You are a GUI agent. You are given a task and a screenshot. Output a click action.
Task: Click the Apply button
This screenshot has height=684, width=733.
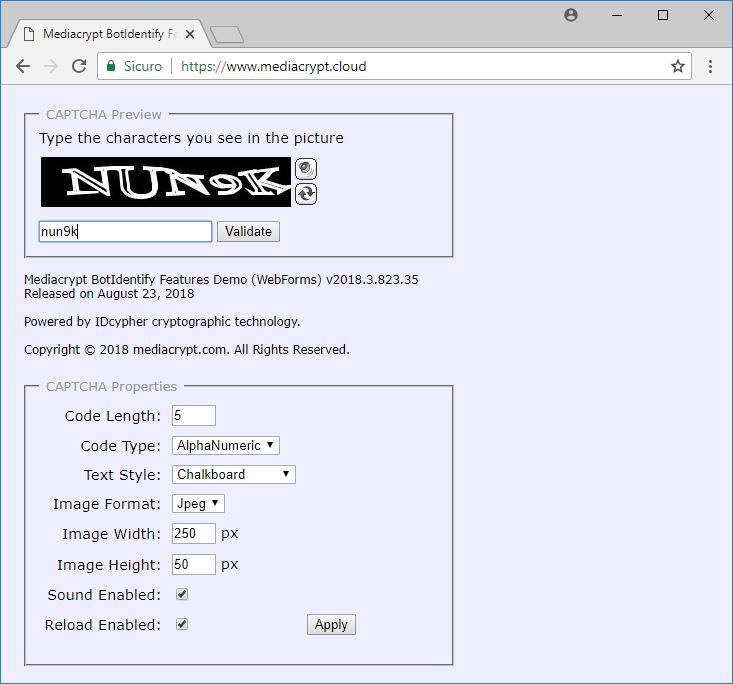click(331, 625)
